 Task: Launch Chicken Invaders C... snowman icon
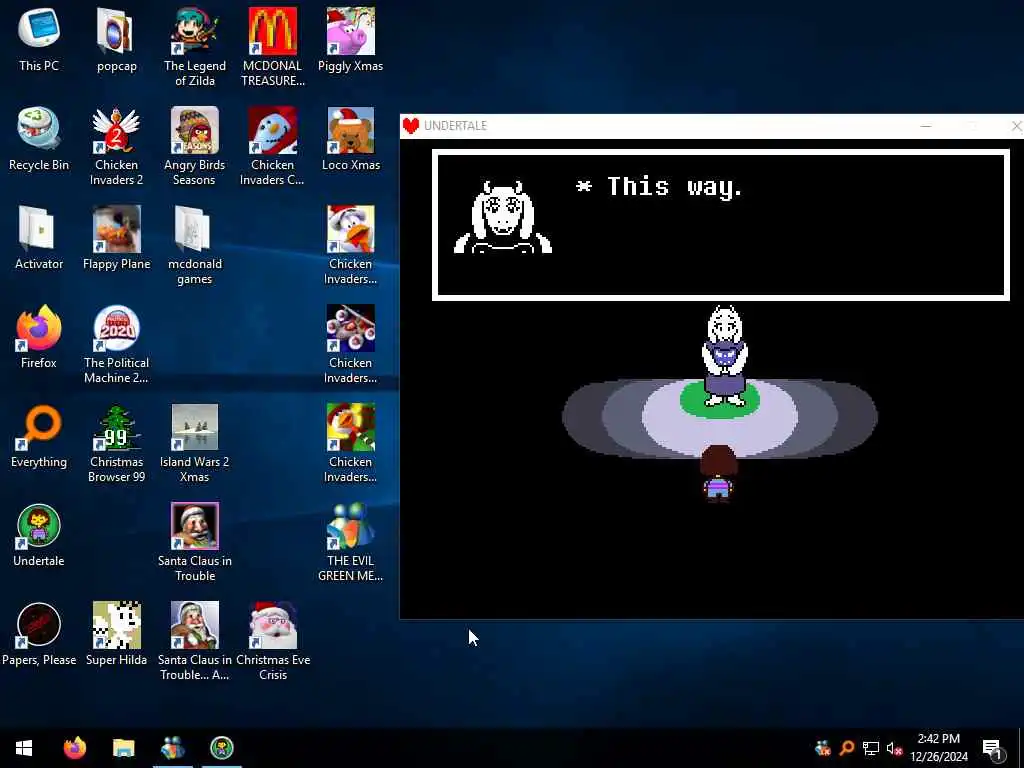[x=272, y=146]
